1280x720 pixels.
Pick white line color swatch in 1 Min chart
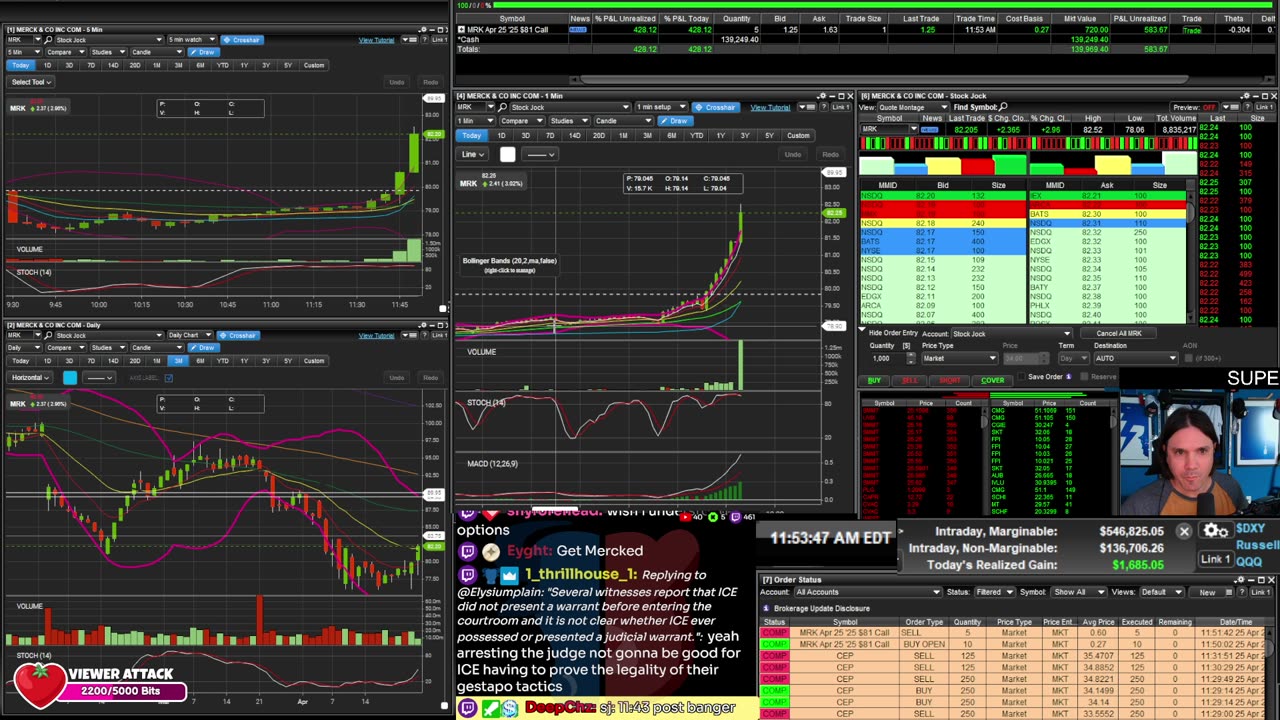[x=508, y=154]
